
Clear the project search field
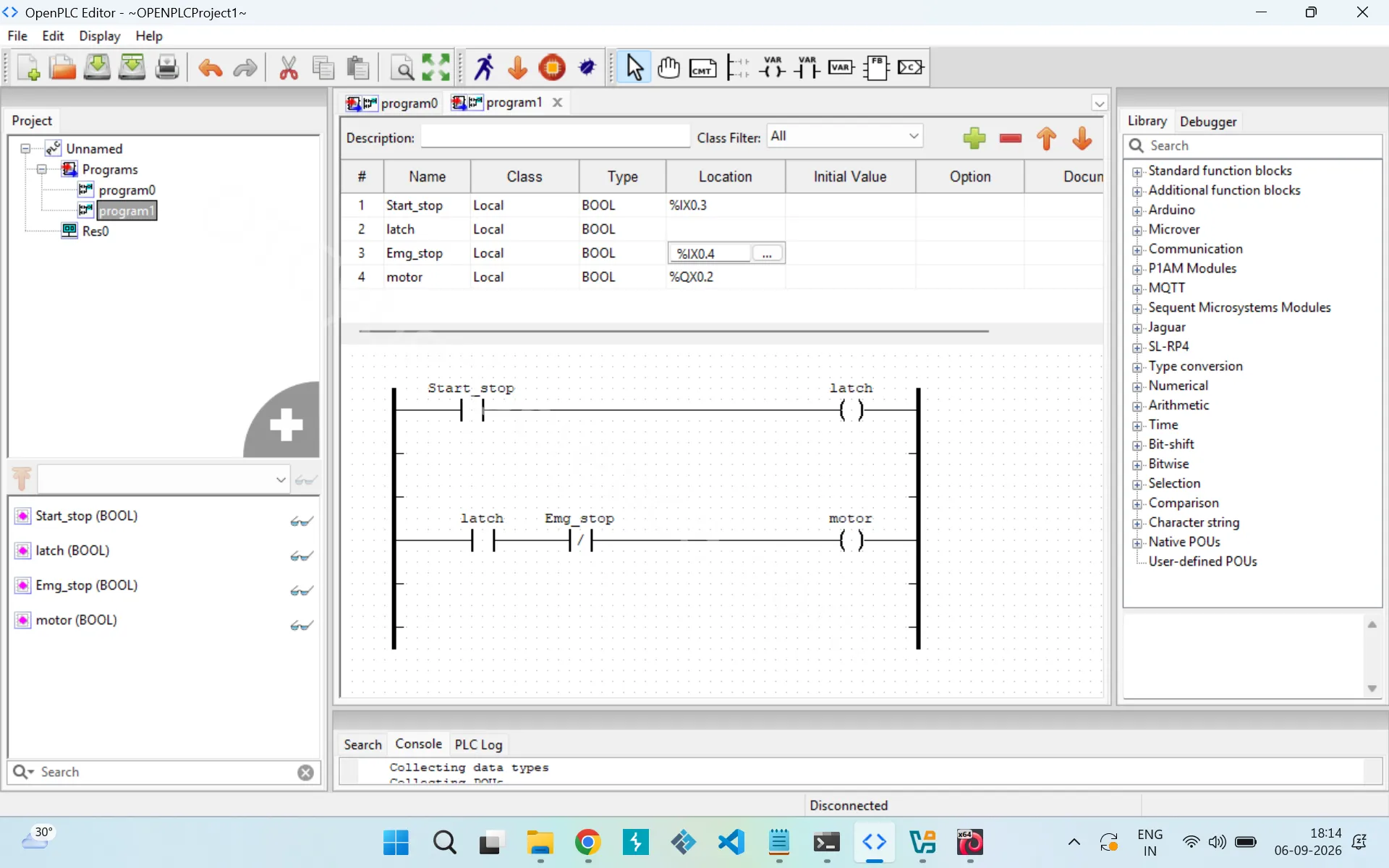pos(305,773)
